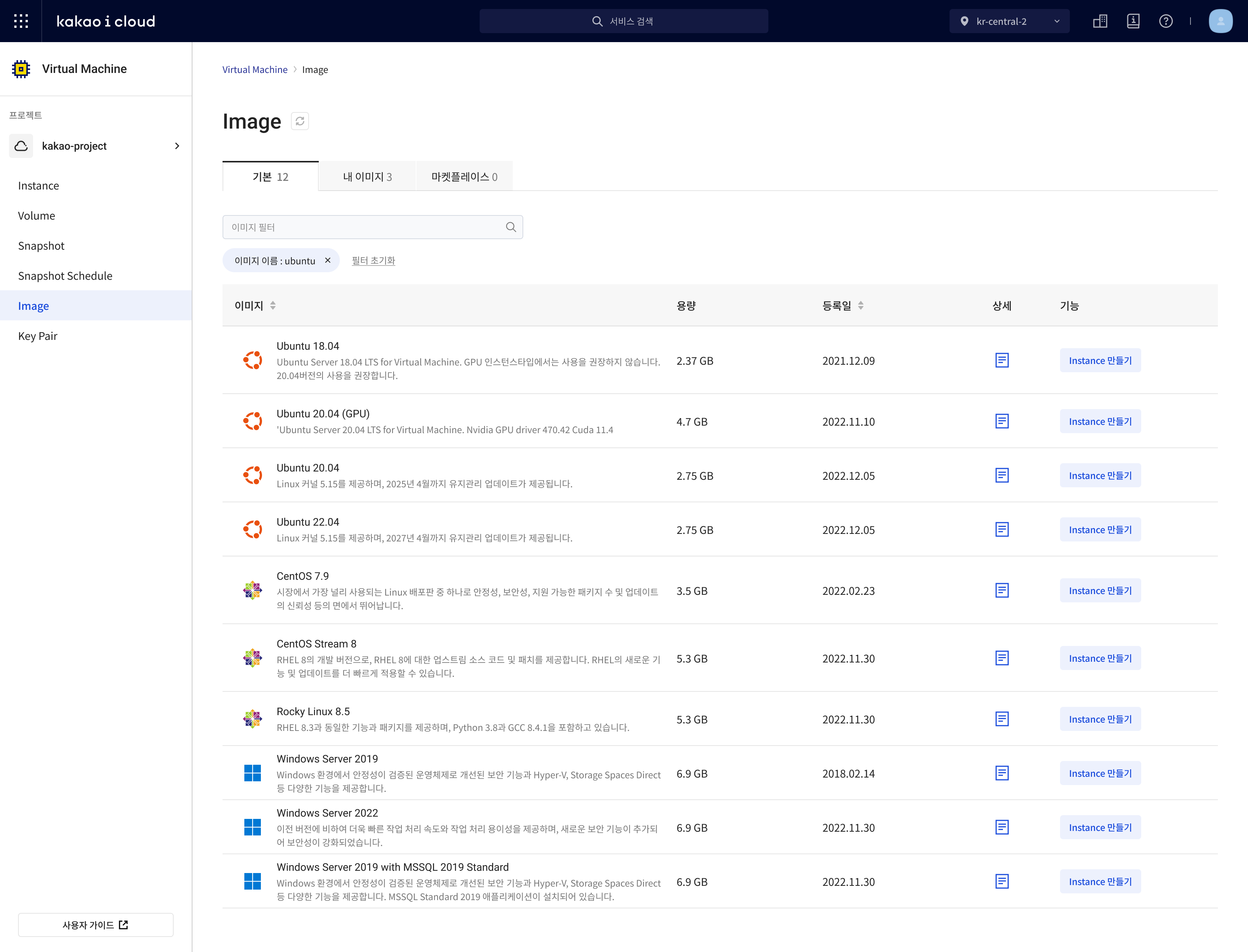Open detail icon for Ubuntu 18.04

coord(1001,361)
